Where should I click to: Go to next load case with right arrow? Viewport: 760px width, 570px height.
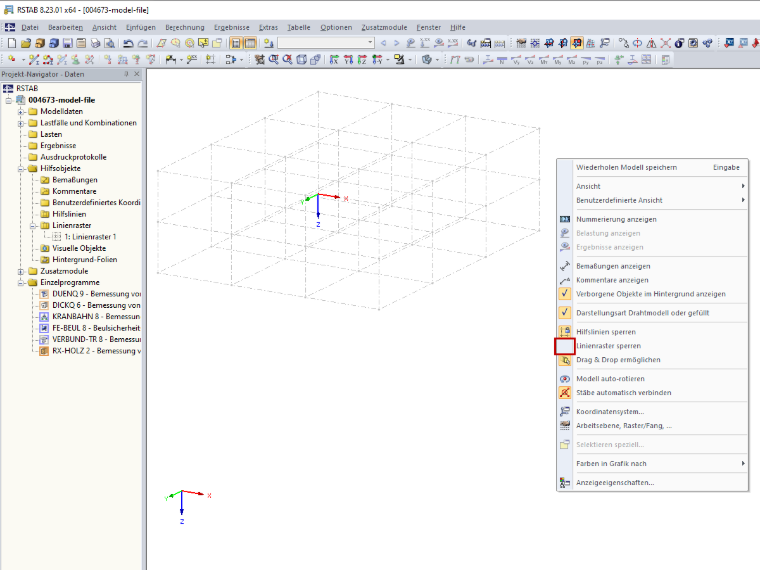(396, 44)
